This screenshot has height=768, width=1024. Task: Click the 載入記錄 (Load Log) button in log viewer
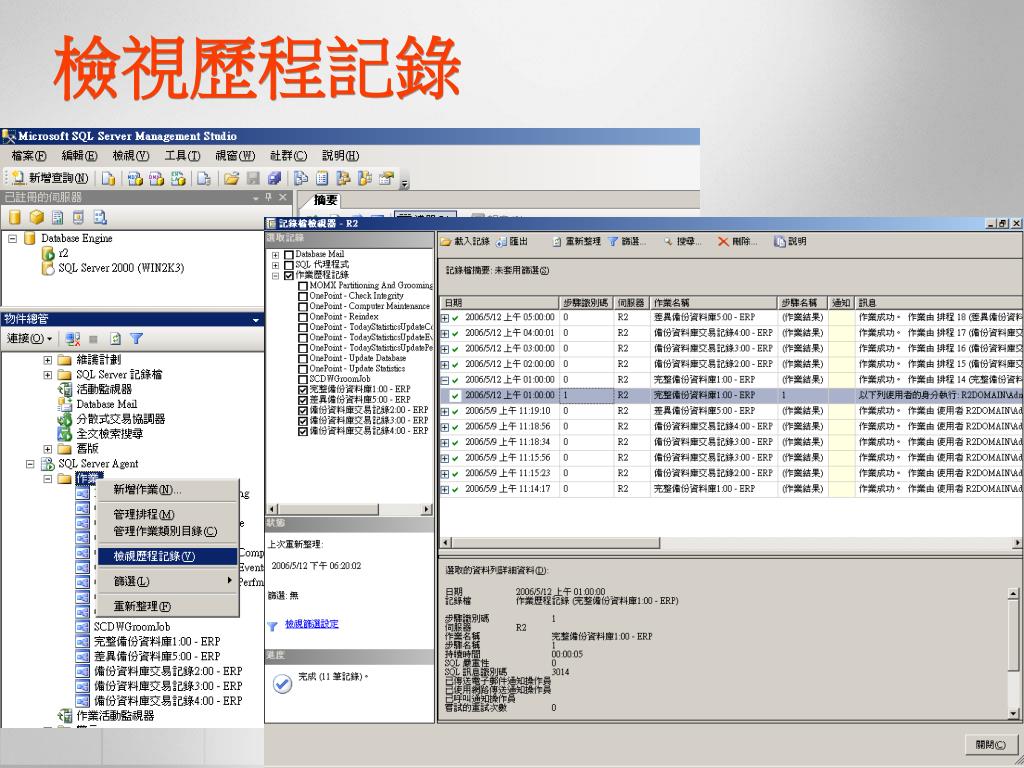pos(465,241)
